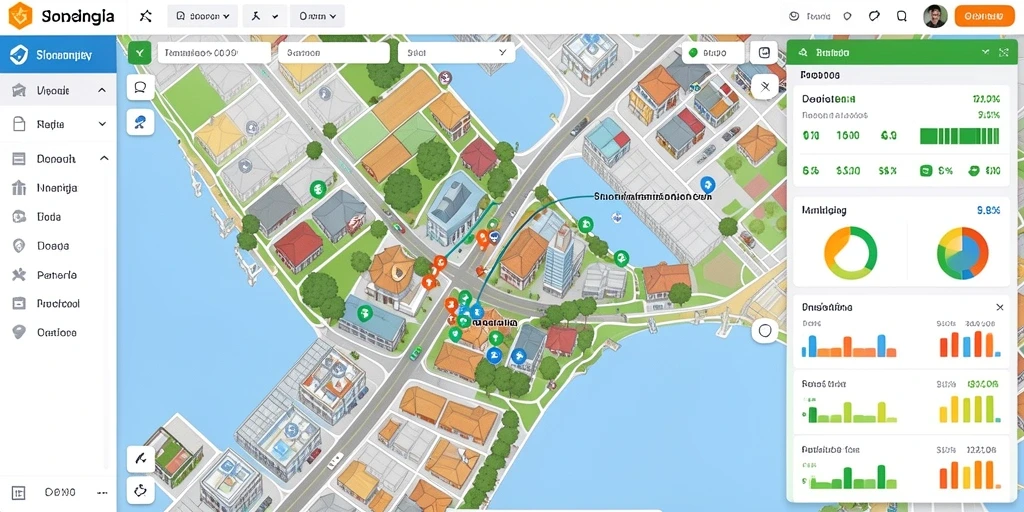Click the segmented green progress bar in the panel

959,136
